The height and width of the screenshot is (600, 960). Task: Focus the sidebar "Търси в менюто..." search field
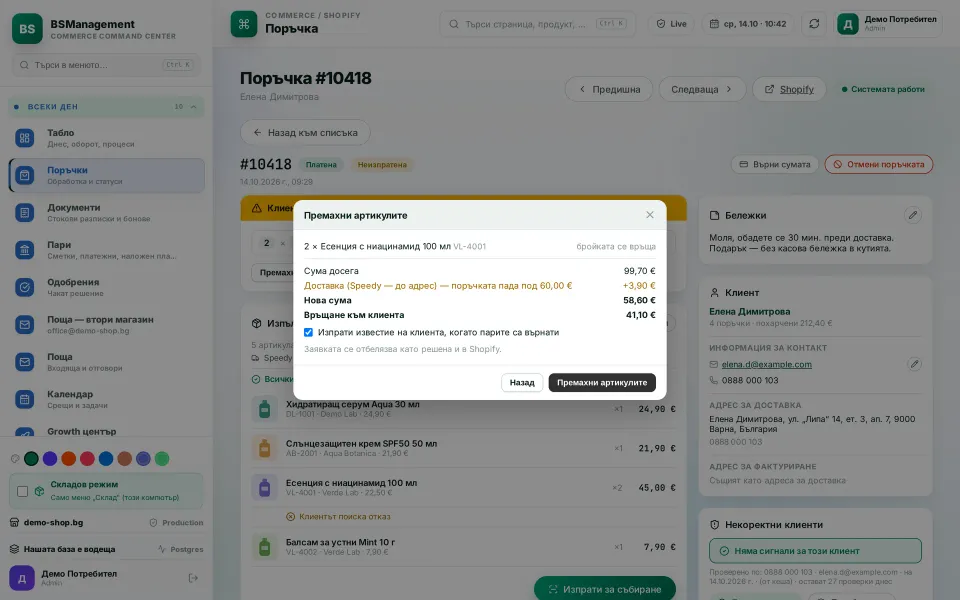(x=106, y=65)
